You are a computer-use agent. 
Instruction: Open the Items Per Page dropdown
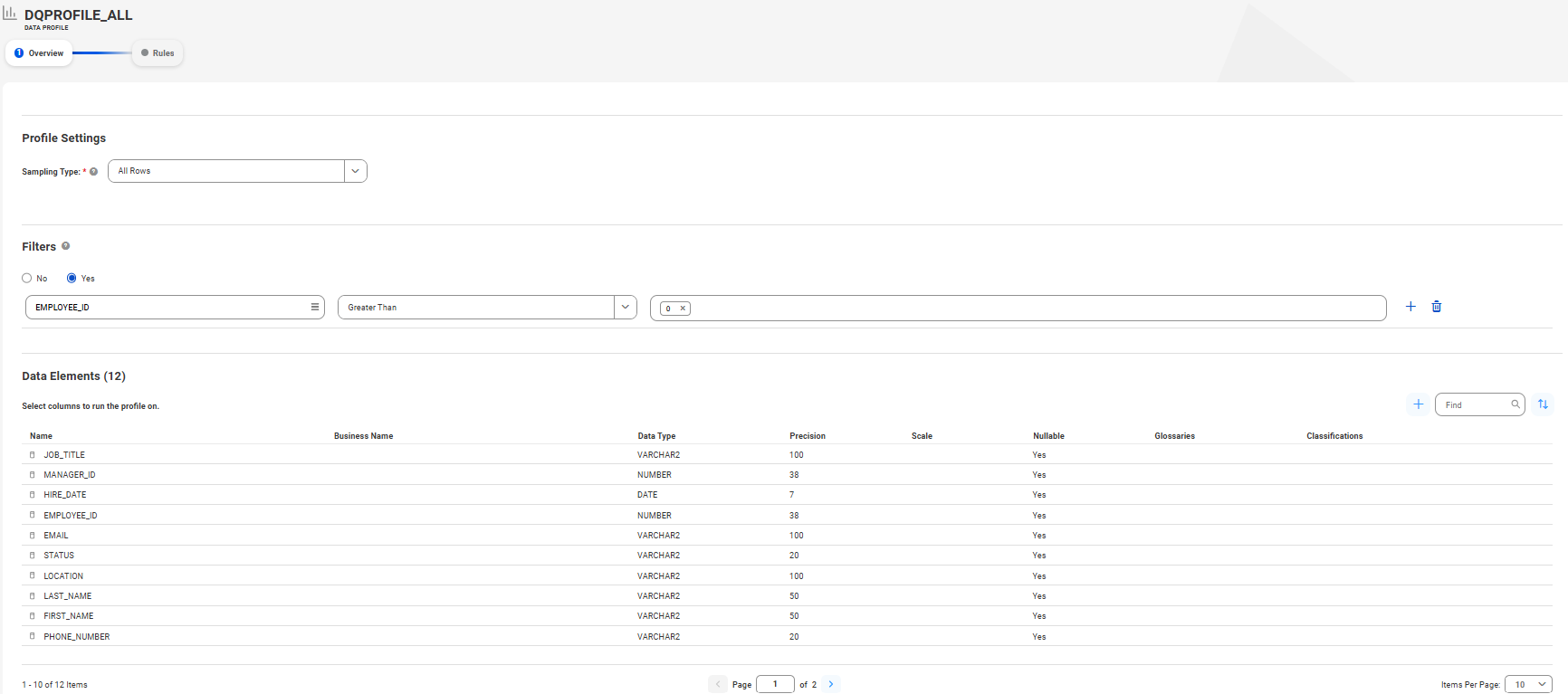click(1529, 684)
